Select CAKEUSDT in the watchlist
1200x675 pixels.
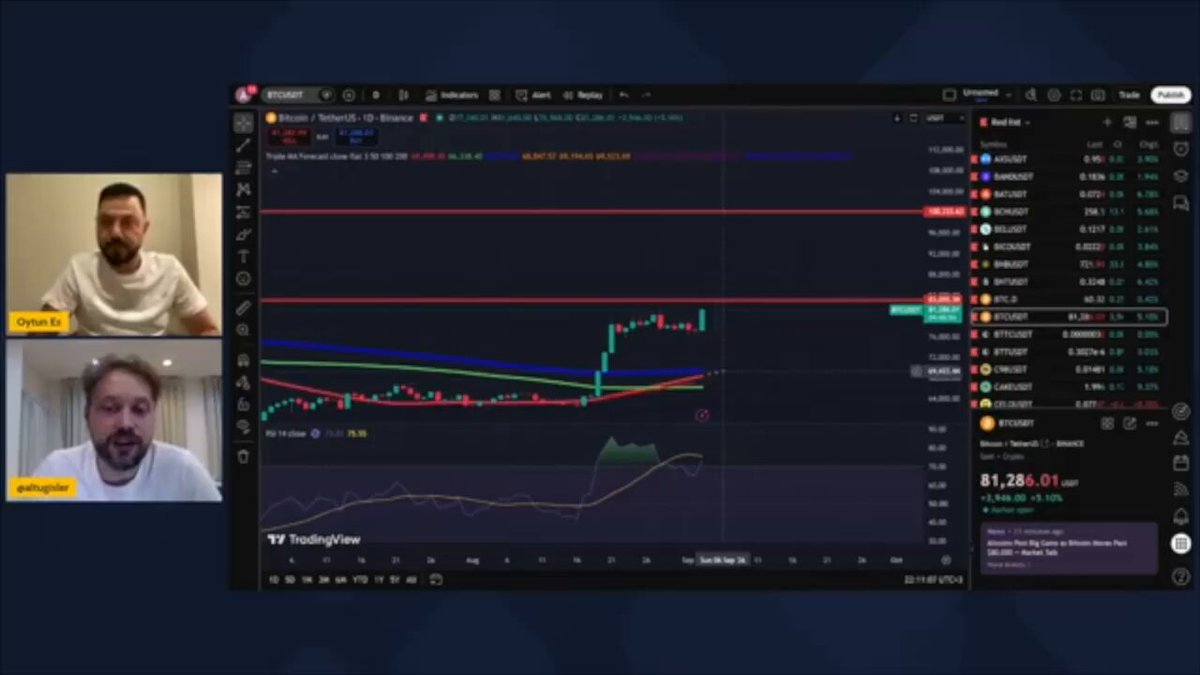click(x=1069, y=386)
